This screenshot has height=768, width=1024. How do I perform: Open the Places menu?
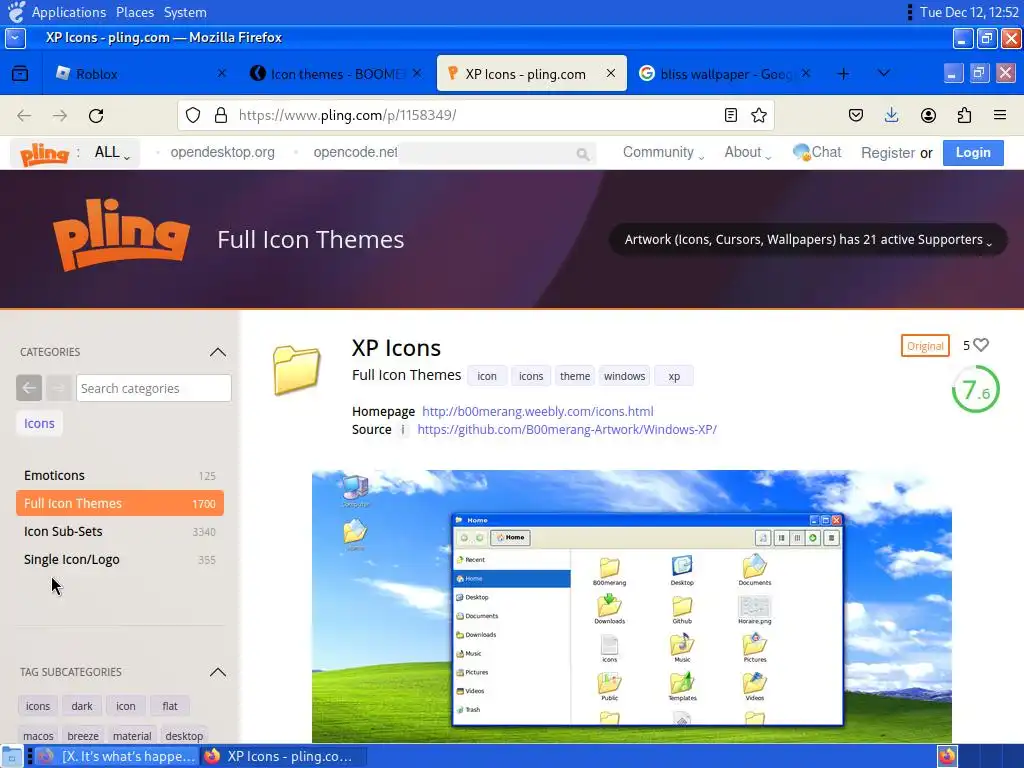coord(135,12)
